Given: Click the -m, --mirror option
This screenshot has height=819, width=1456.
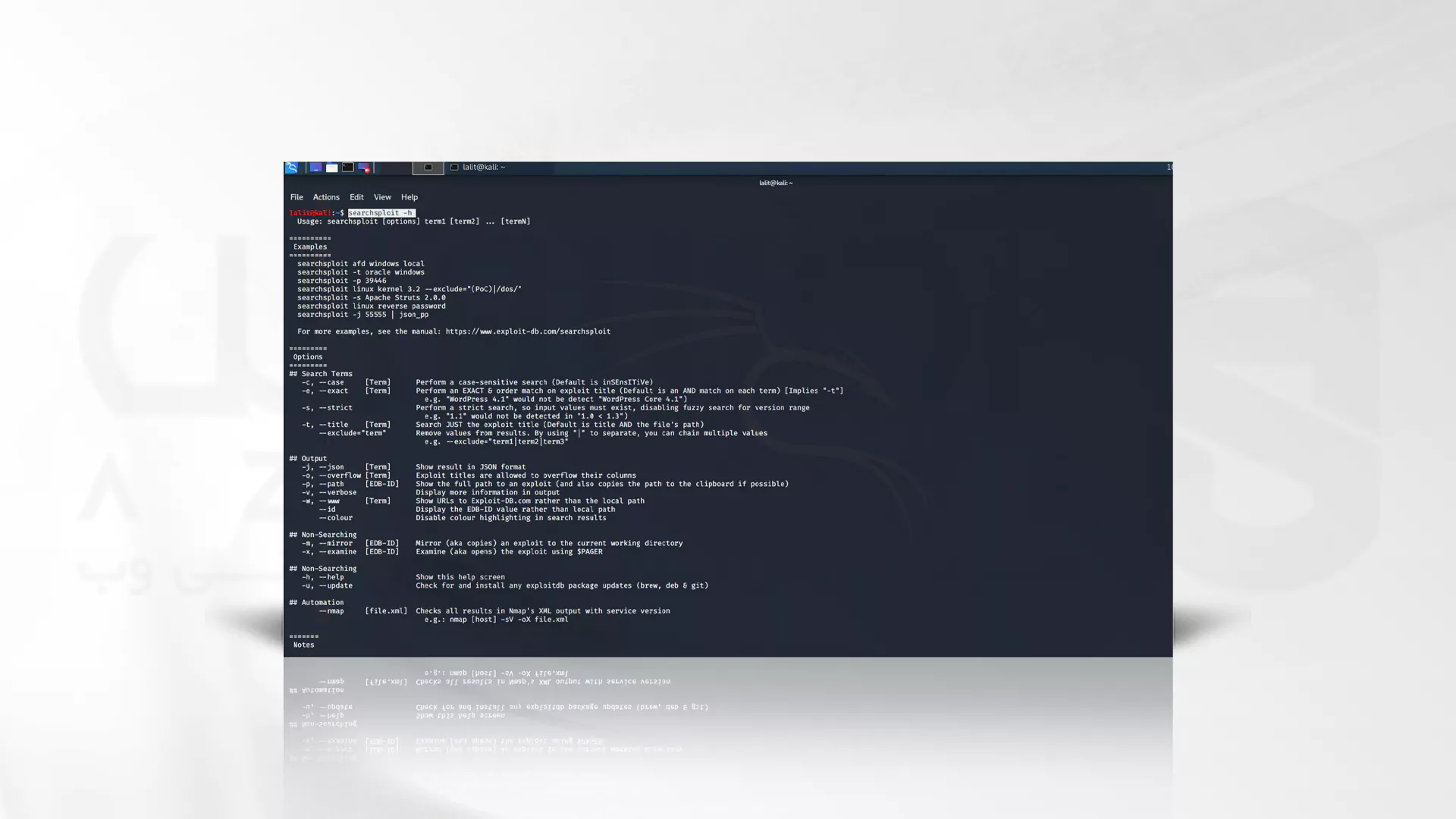Looking at the screenshot, I should click(x=327, y=544).
